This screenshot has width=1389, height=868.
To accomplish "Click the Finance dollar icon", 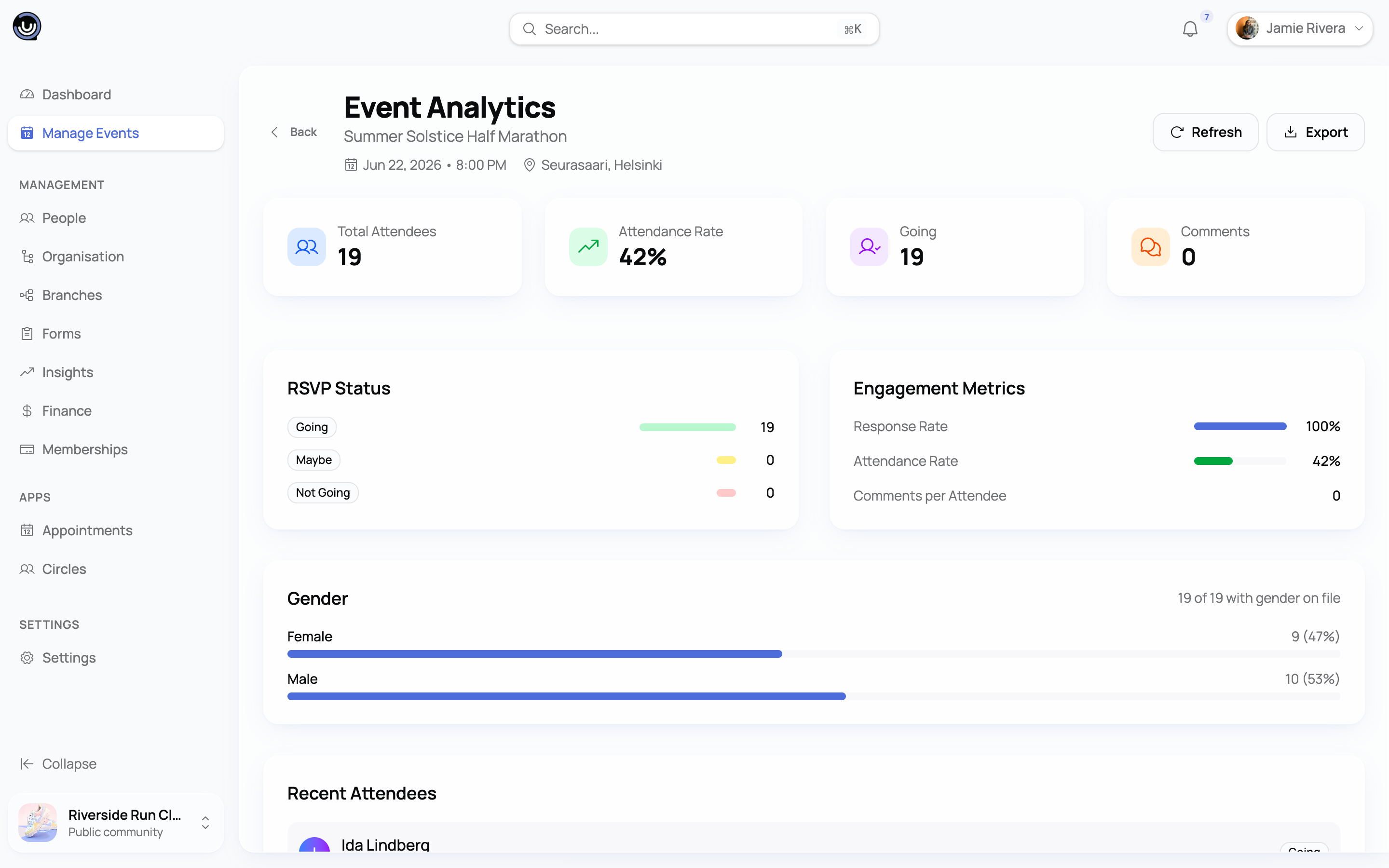I will [x=27, y=411].
